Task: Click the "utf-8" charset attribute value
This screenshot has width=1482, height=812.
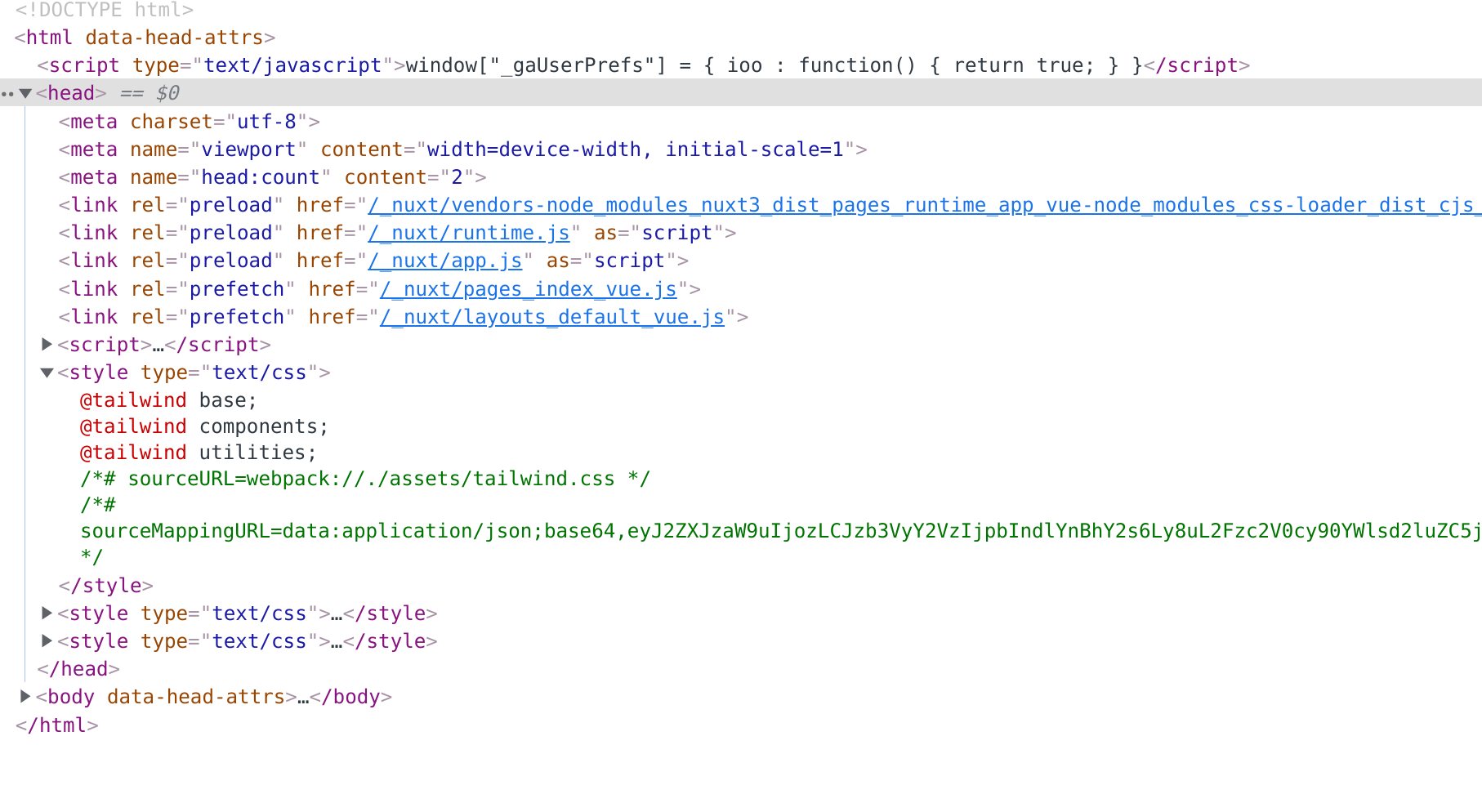Action: click(266, 122)
